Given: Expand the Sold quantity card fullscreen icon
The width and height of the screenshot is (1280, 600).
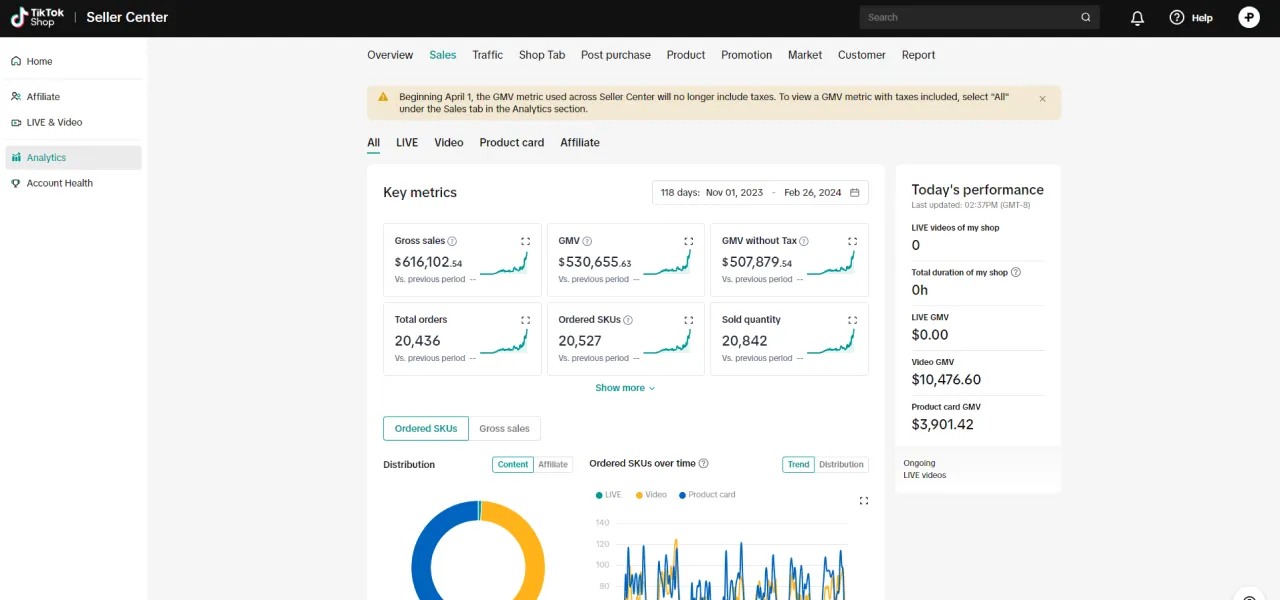Looking at the screenshot, I should [x=852, y=320].
